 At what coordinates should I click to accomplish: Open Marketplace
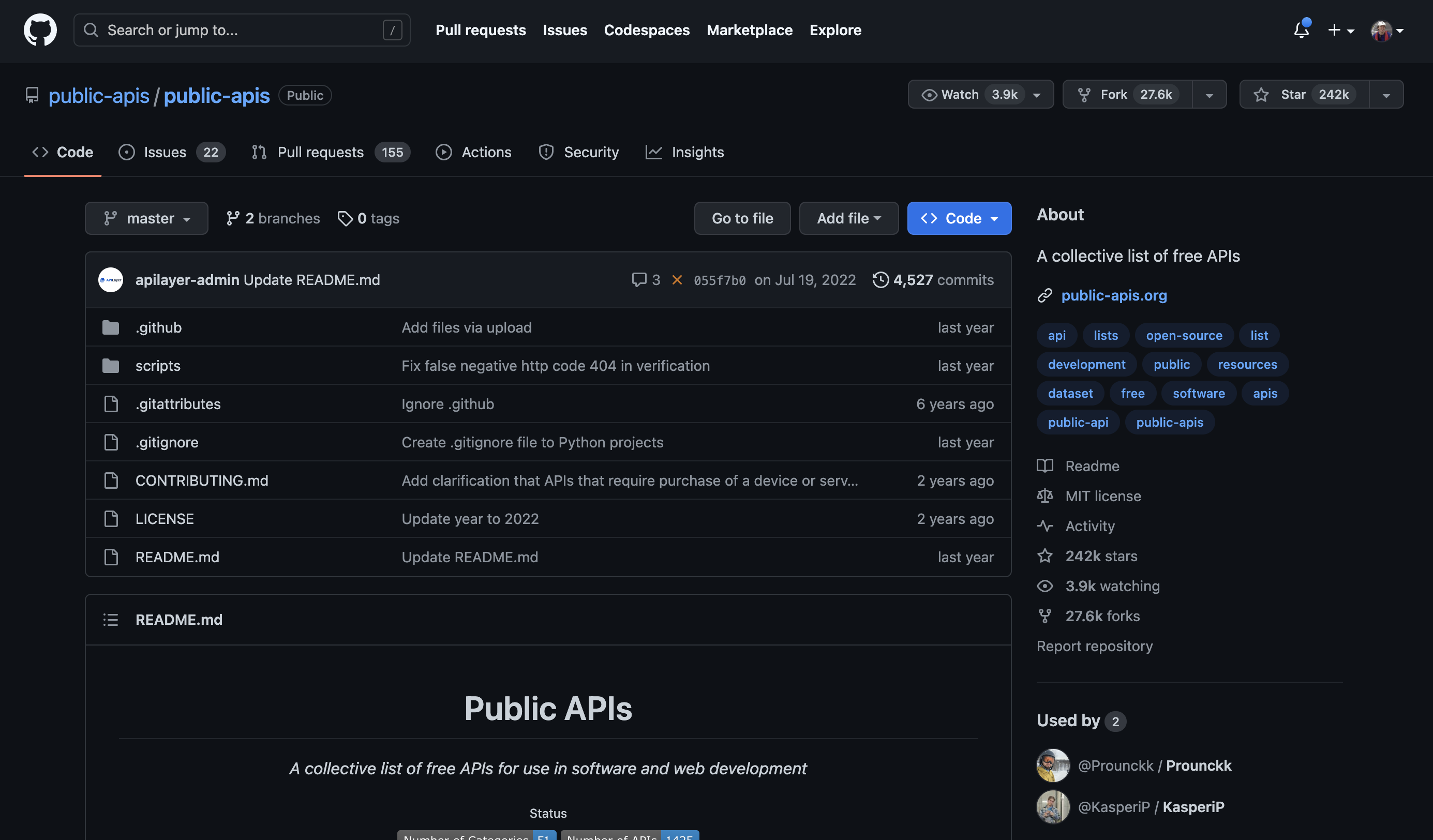750,30
